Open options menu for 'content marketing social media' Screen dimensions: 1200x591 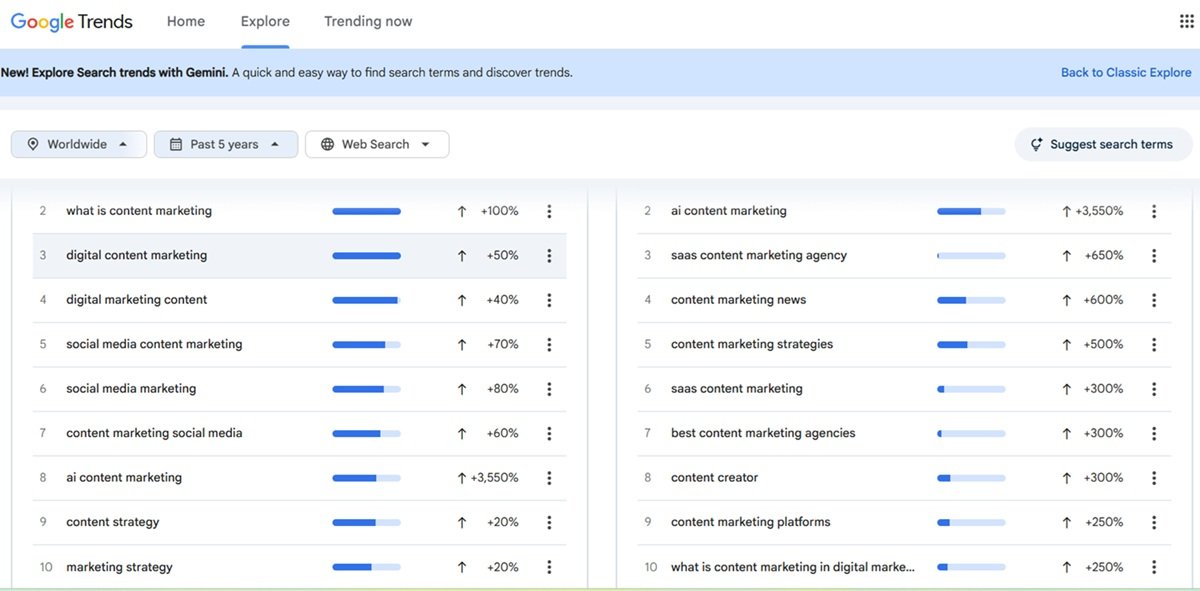pyautogui.click(x=549, y=433)
